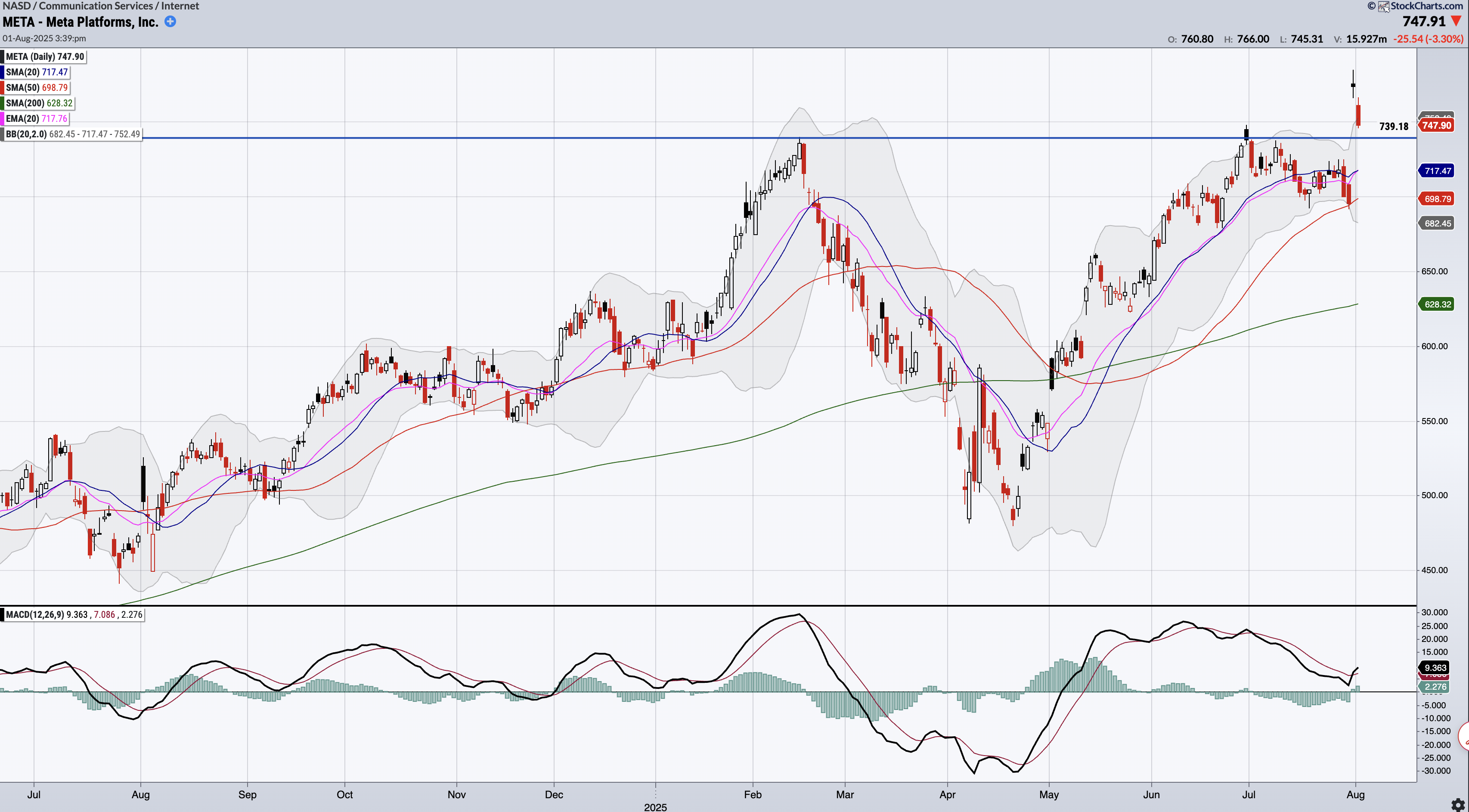The image size is (1469, 812).
Task: Open the chart settings gear icon
Action: tap(1458, 805)
